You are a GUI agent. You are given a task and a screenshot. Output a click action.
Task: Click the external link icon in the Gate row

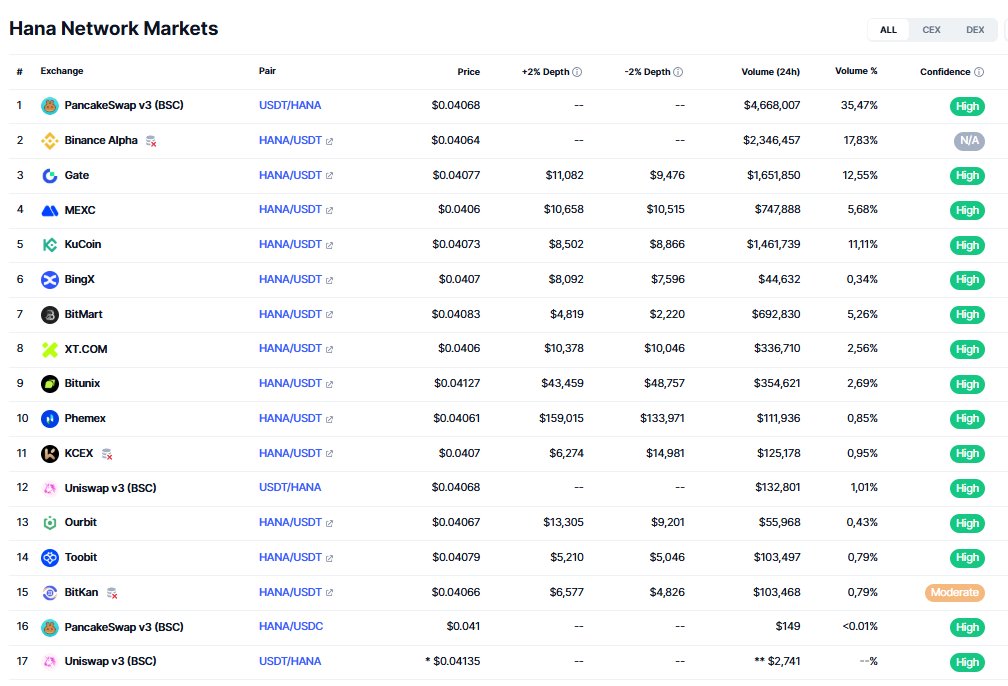pos(329,176)
